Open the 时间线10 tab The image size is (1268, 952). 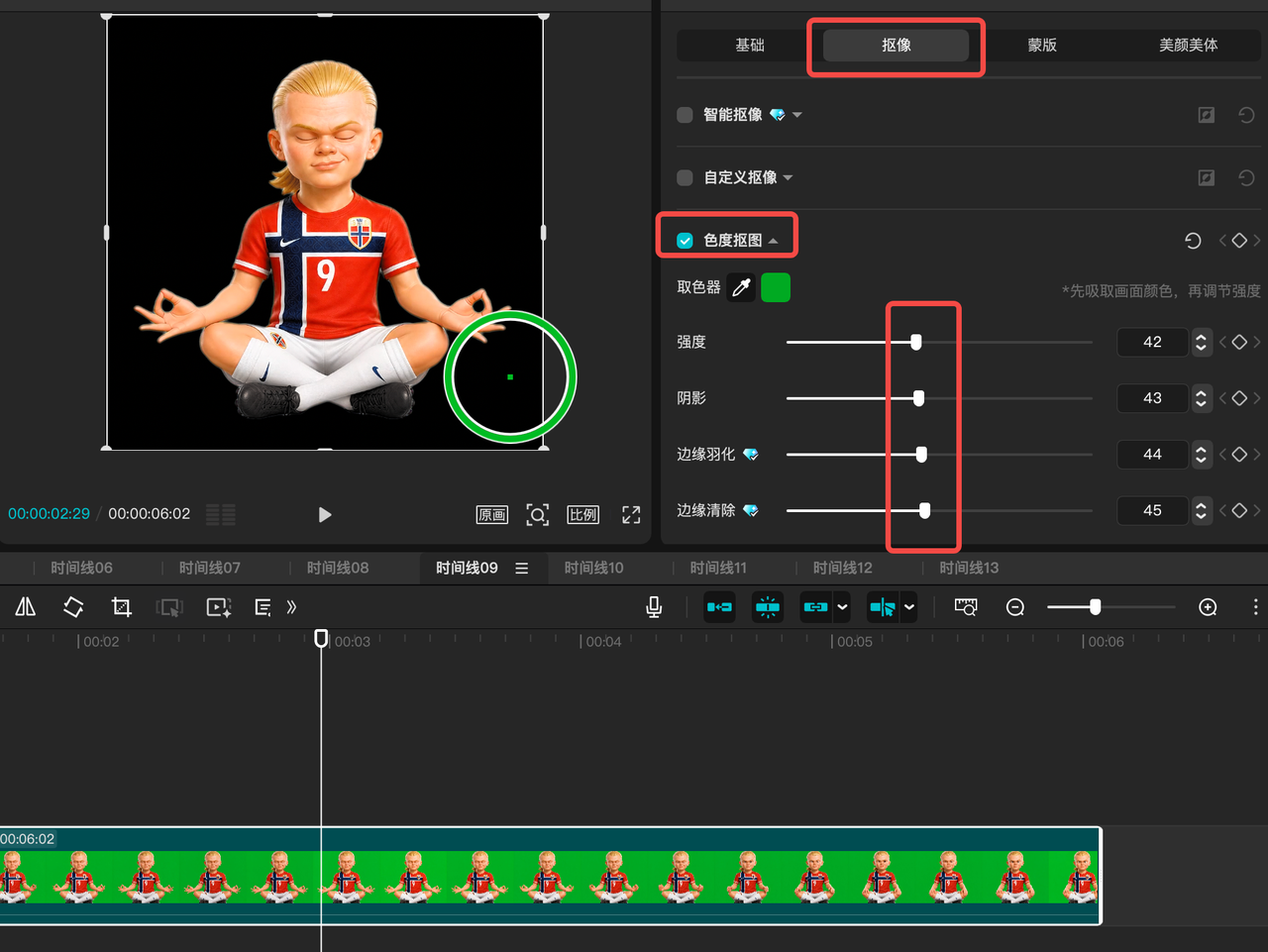tap(594, 569)
